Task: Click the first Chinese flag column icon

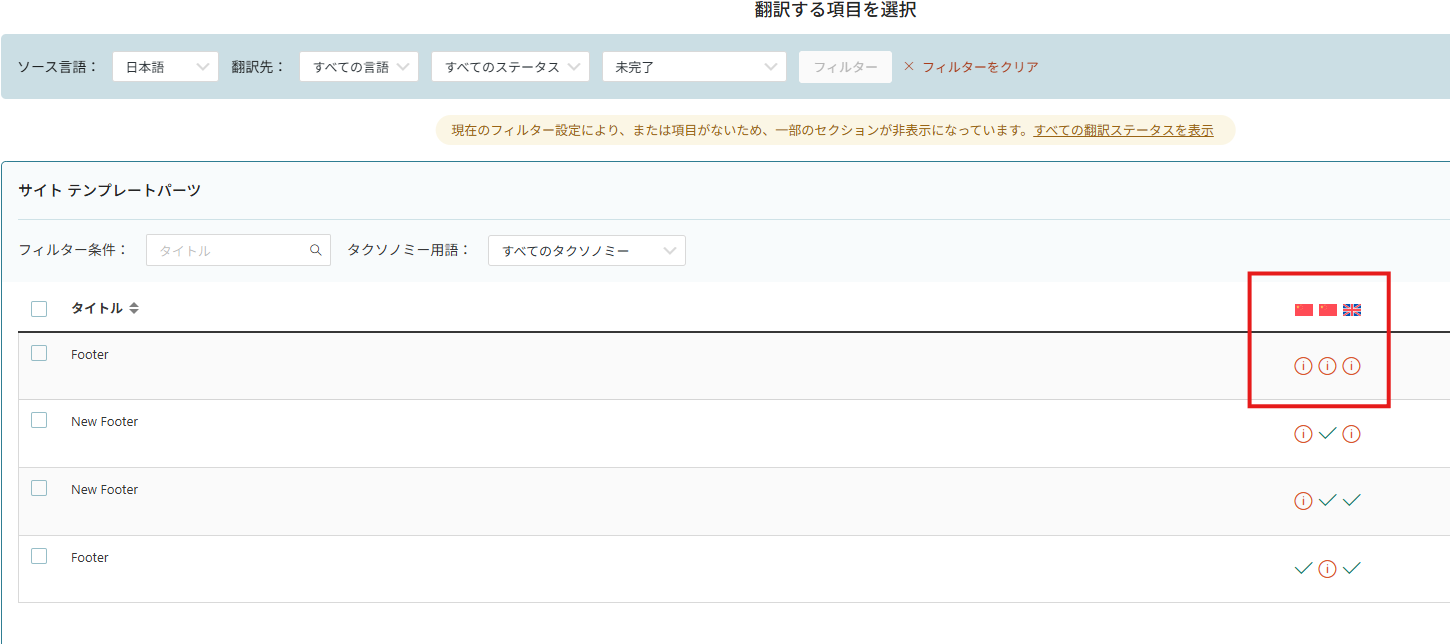Action: [1304, 310]
